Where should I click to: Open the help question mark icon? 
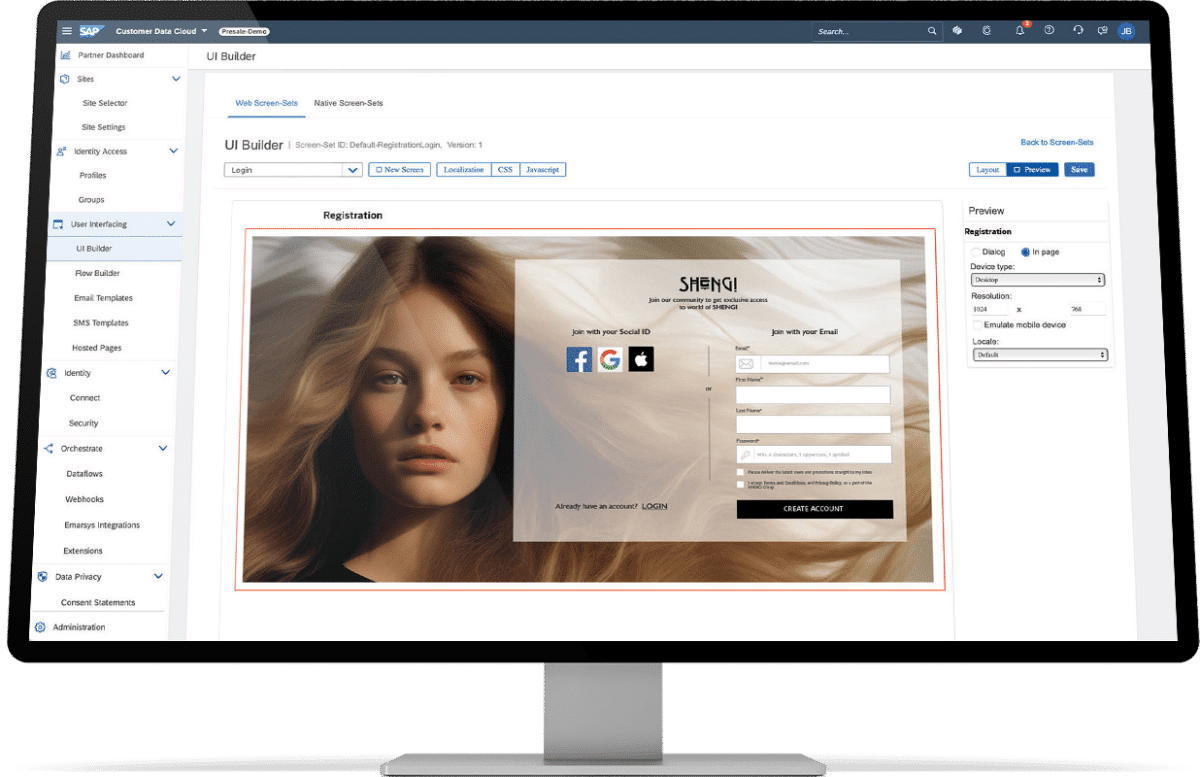click(1048, 31)
